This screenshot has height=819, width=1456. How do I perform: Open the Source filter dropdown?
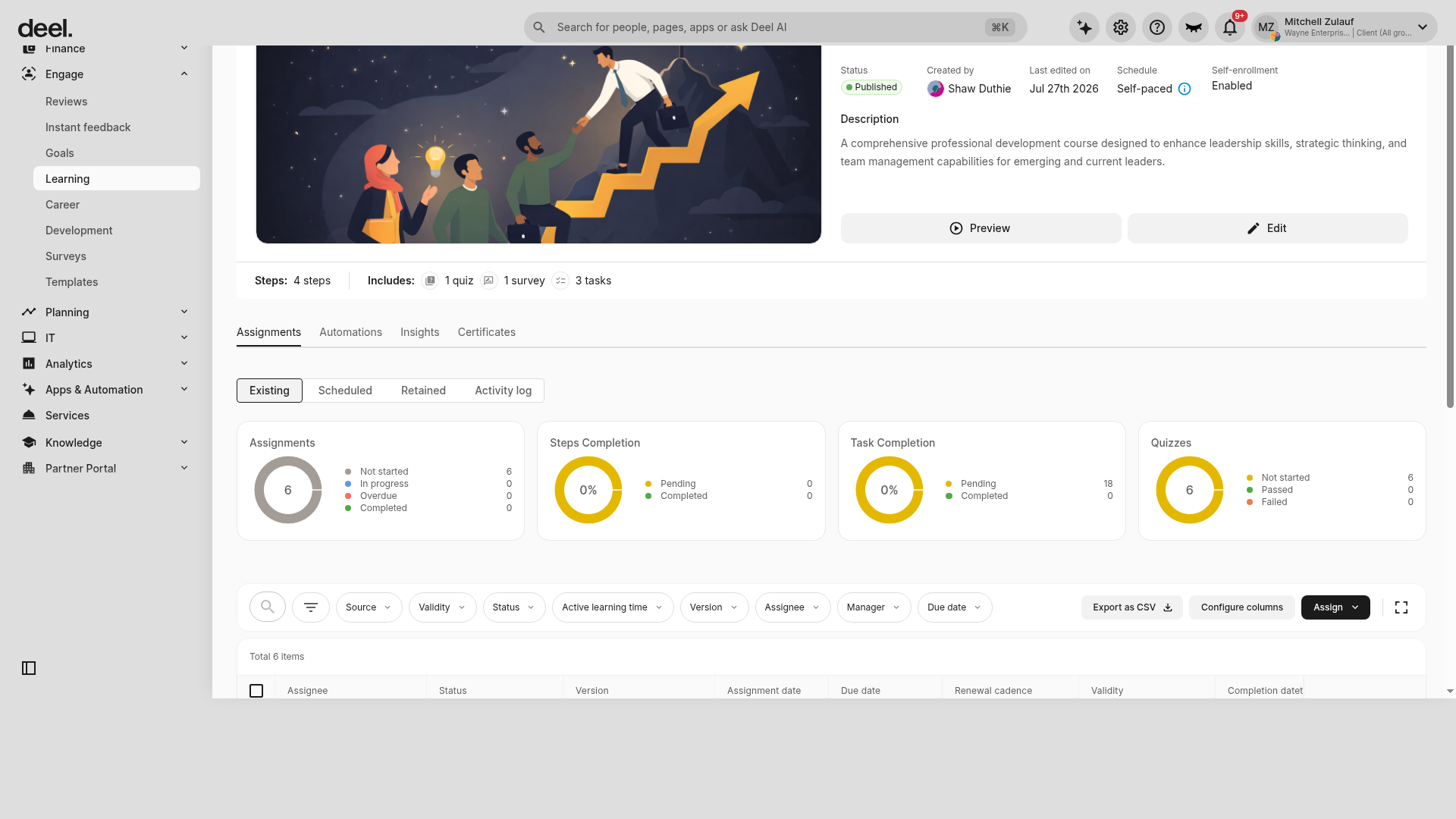click(369, 607)
